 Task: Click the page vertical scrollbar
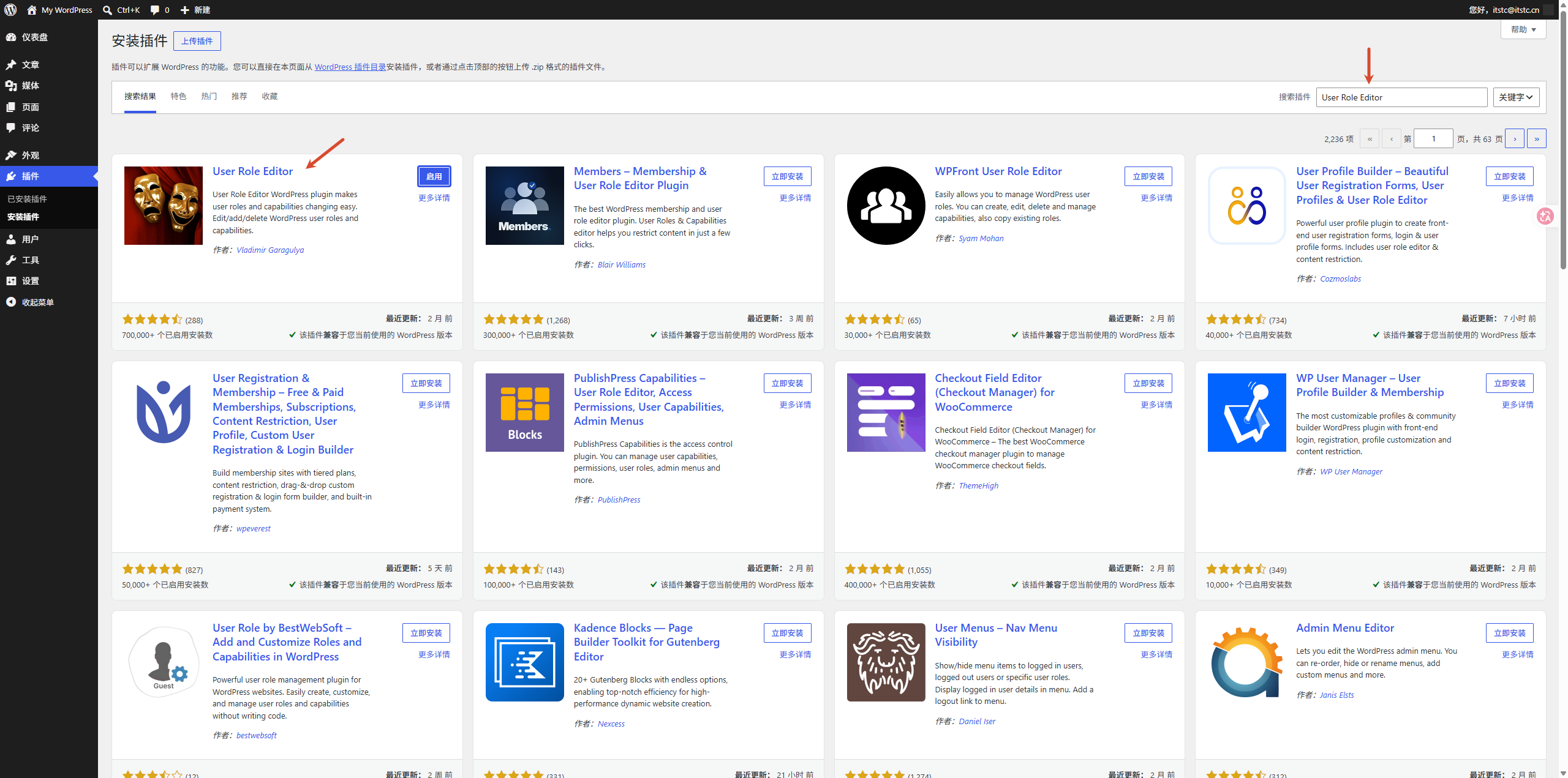1563,141
